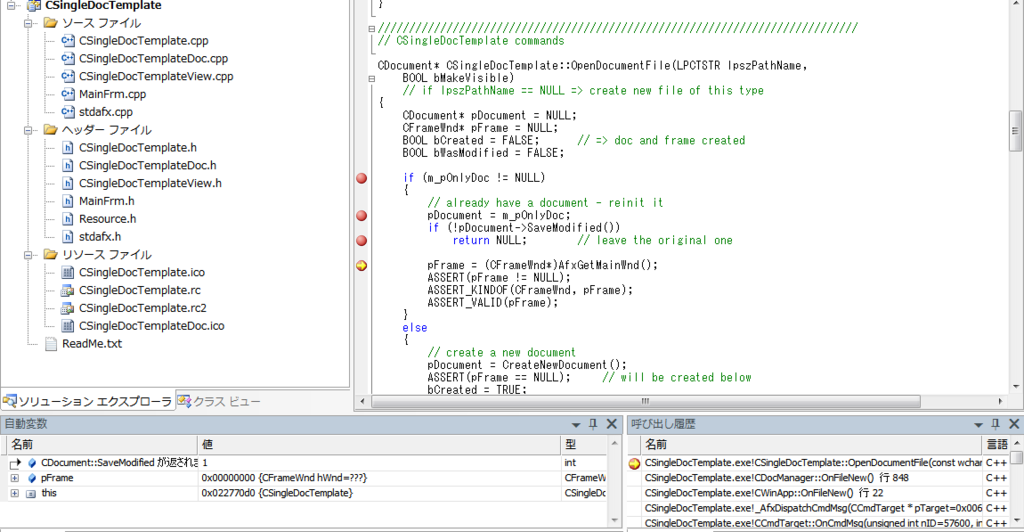The height and width of the screenshot is (532, 1024).
Task: Click the 言語 column header
Action: coord(997,445)
